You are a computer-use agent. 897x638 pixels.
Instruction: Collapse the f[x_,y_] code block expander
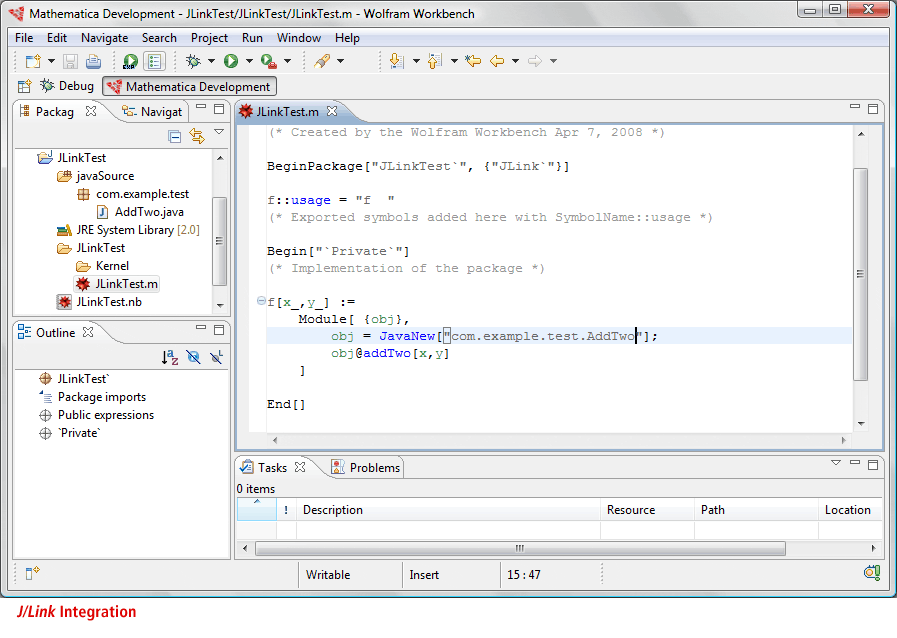(x=260, y=300)
